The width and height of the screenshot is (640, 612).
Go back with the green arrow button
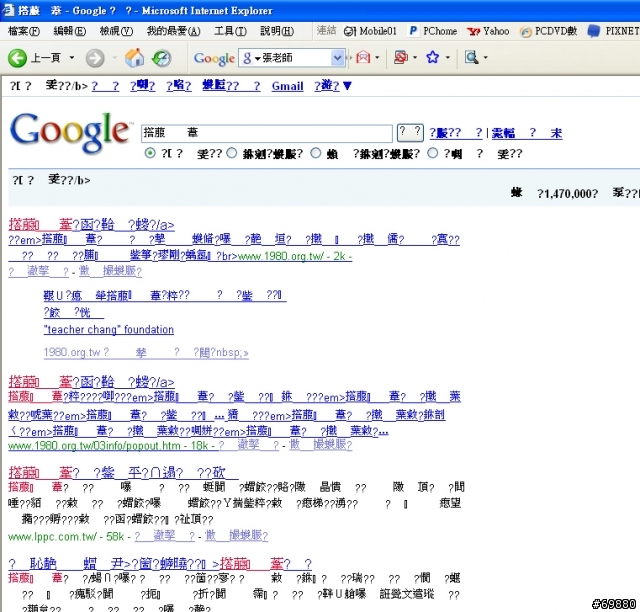coord(17,58)
